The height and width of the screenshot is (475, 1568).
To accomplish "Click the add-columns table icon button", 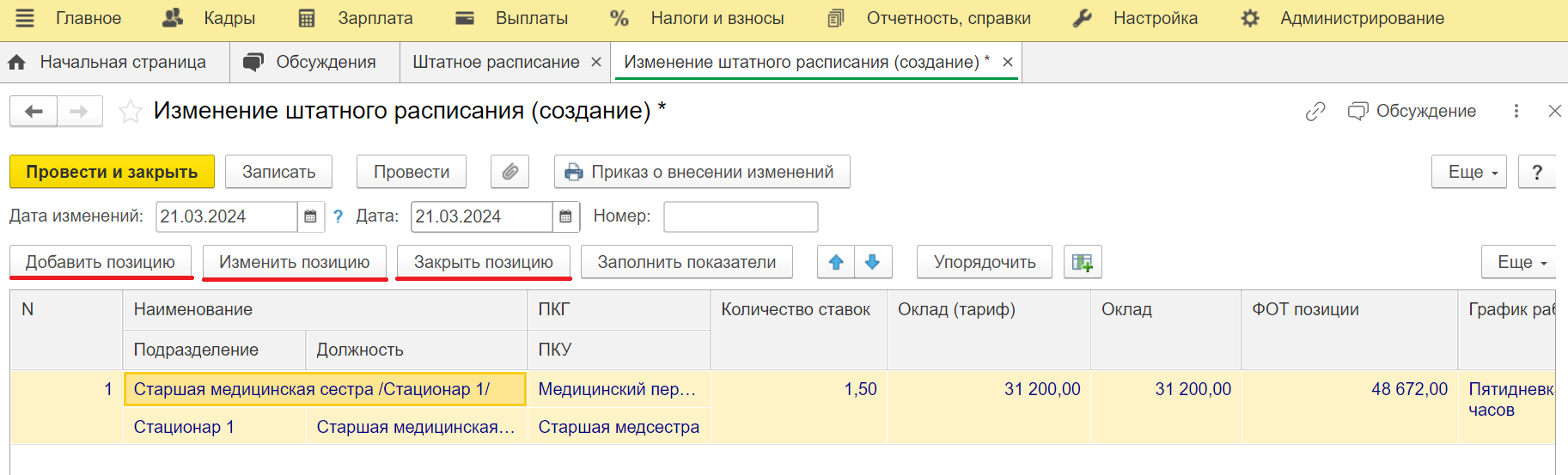I will pos(1083,262).
